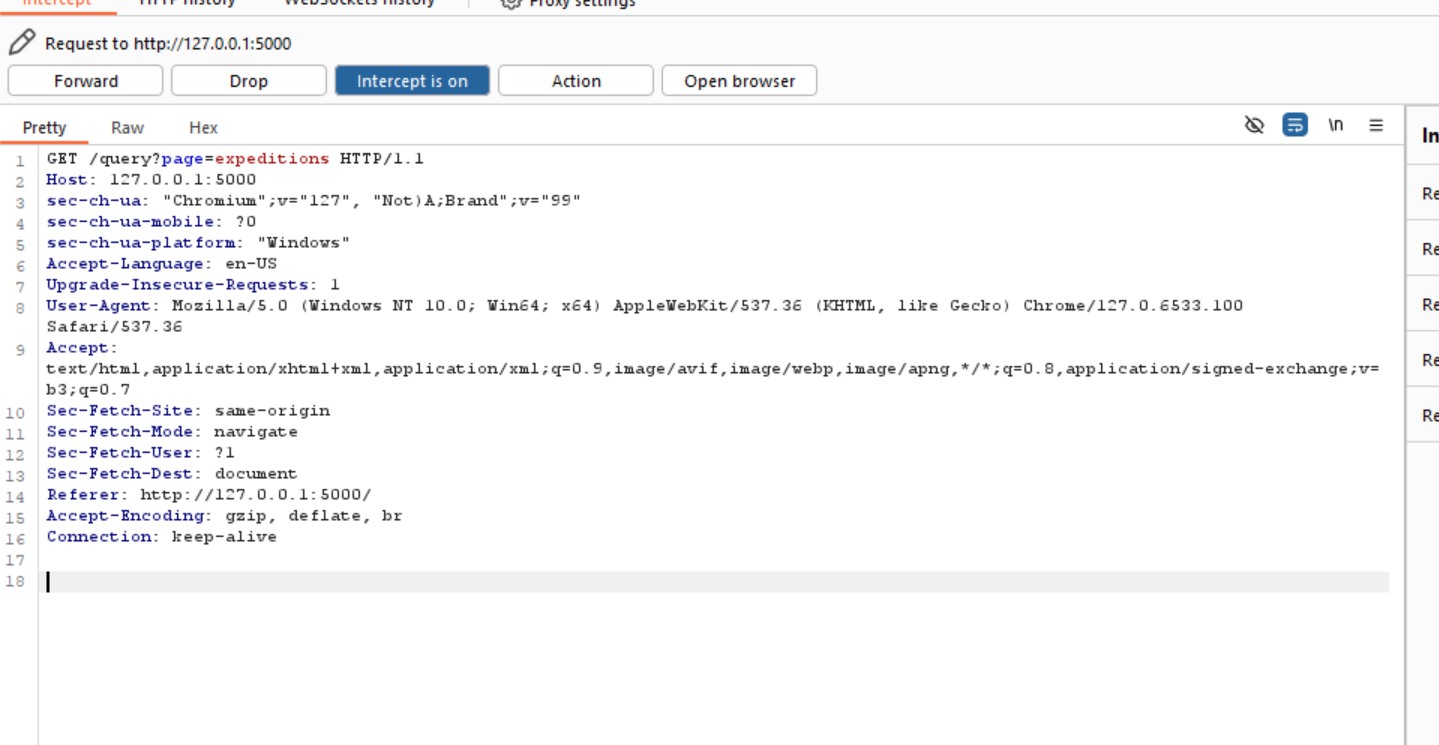Select the Pretty view tab

coord(44,127)
